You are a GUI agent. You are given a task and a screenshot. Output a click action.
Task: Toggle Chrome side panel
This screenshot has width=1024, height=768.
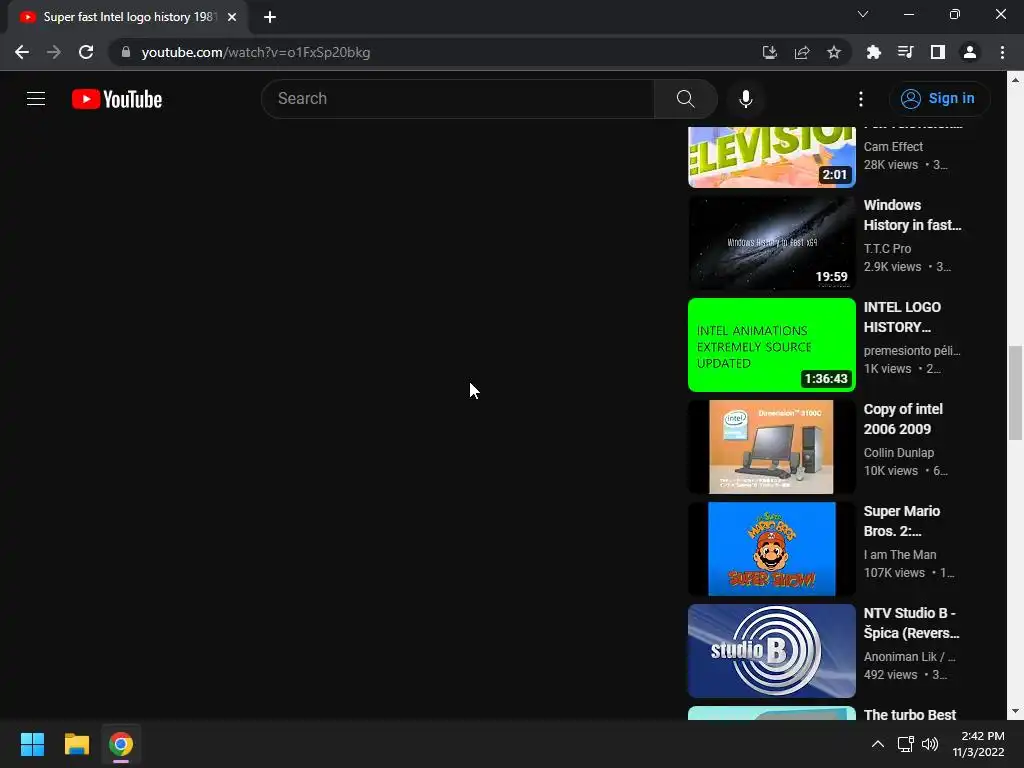(x=938, y=52)
